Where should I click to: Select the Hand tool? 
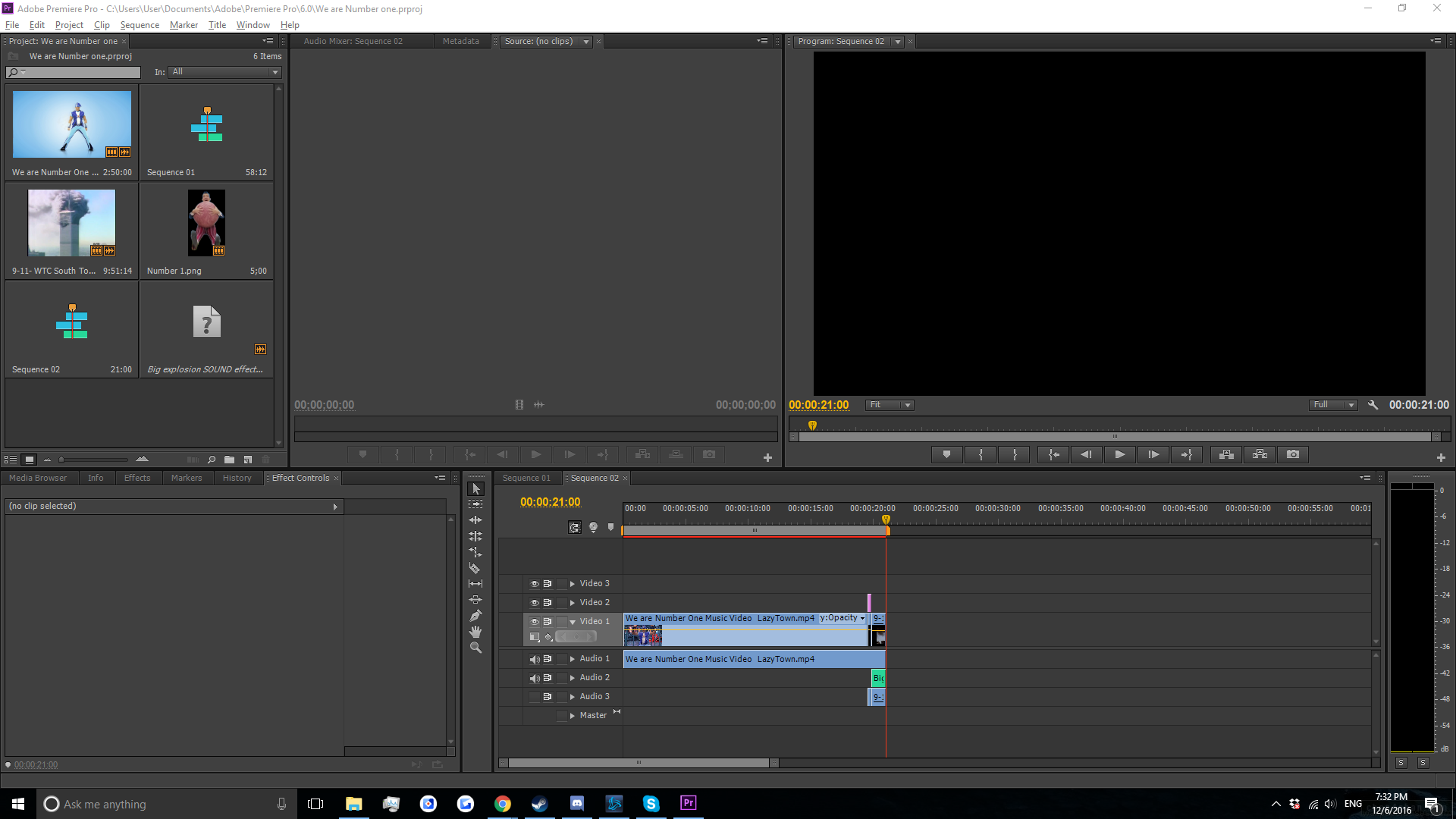tap(475, 632)
